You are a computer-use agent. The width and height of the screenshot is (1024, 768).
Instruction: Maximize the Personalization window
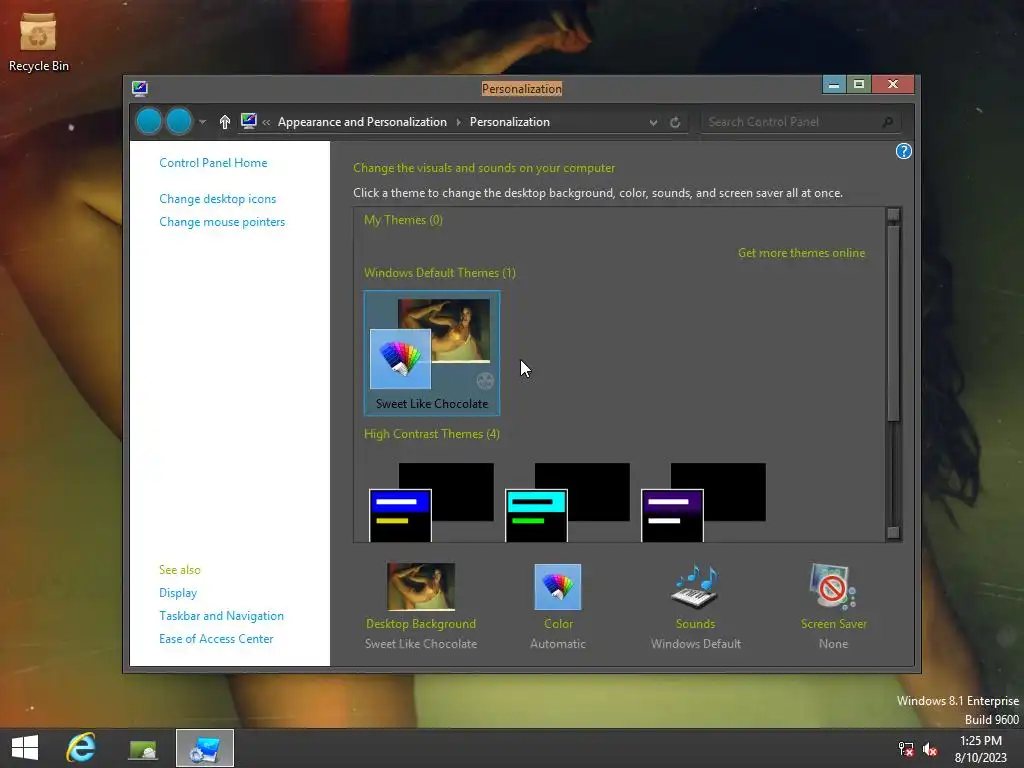pyautogui.click(x=859, y=85)
